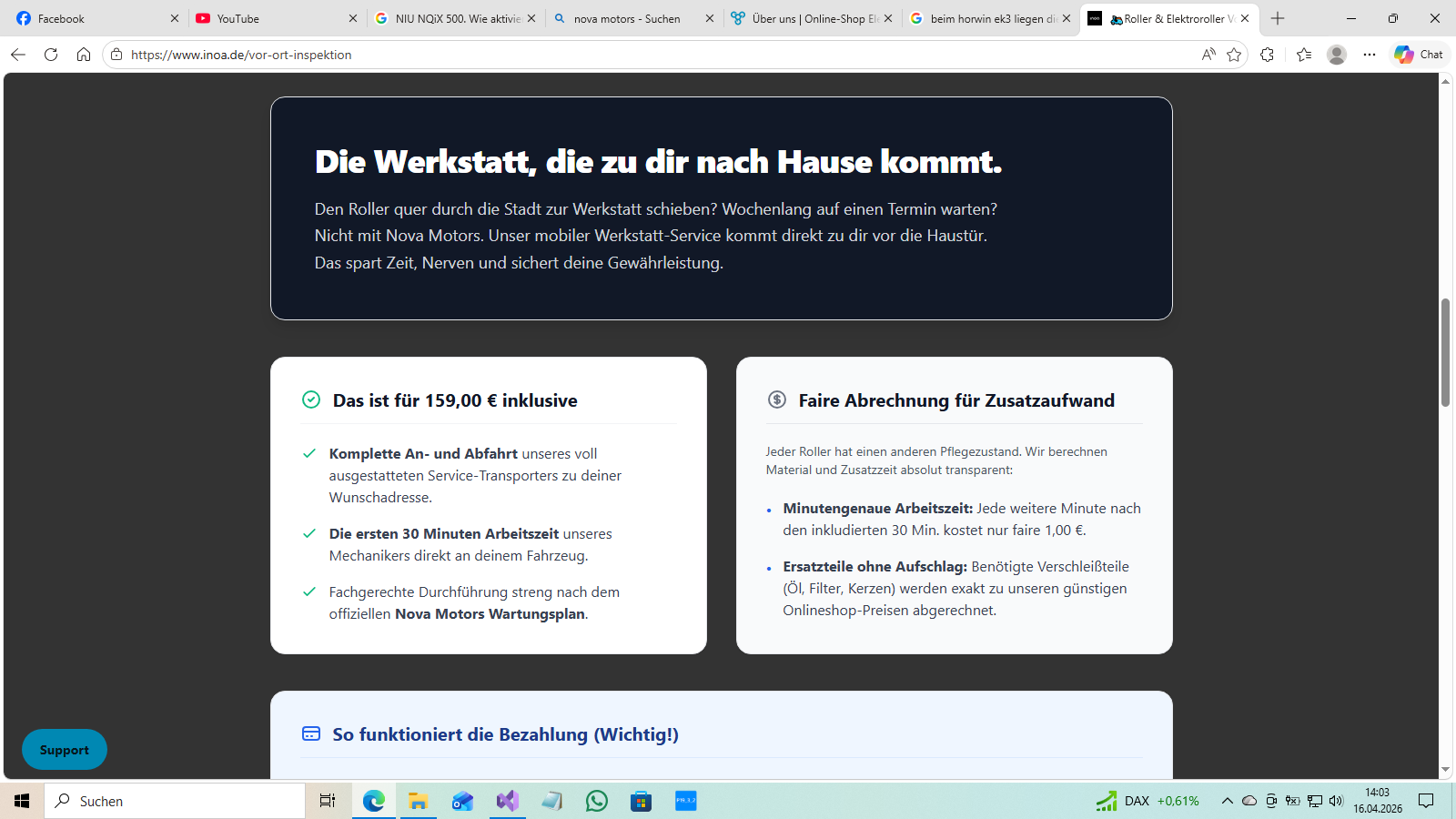Adjust the system volume icon
The image size is (1456, 819).
click(x=1336, y=801)
